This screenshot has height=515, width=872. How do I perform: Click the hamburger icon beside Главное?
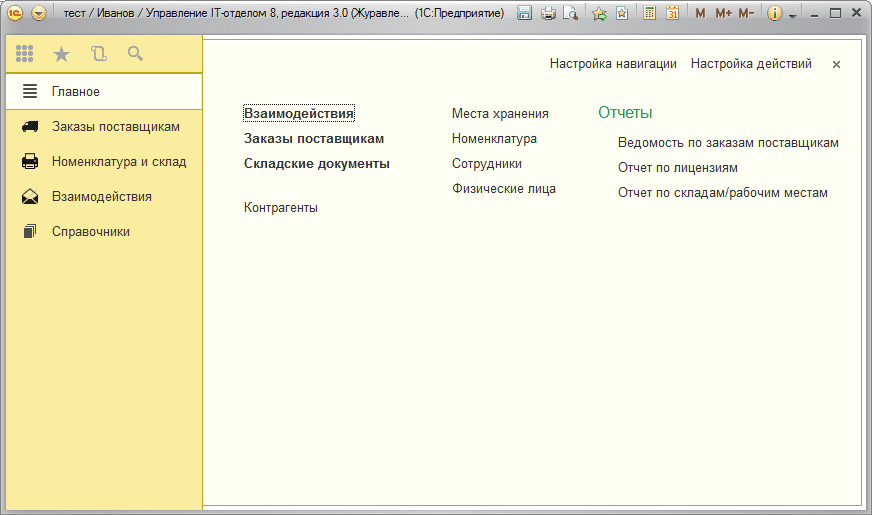[30, 91]
